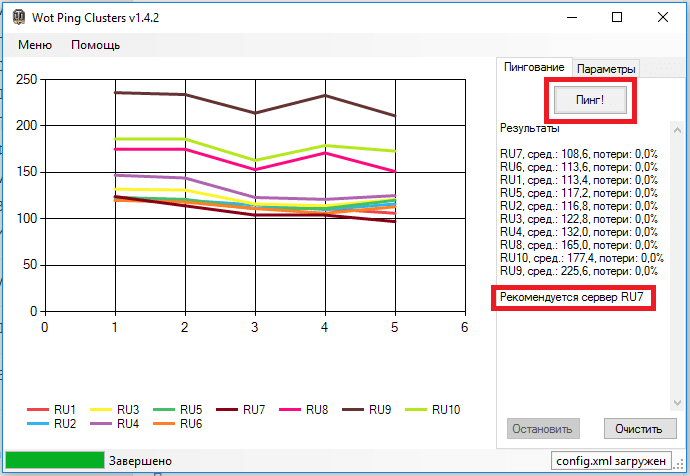Image resolution: width=690 pixels, height=476 pixels.
Task: Click the RU9 brown legend marker
Action: [353, 410]
